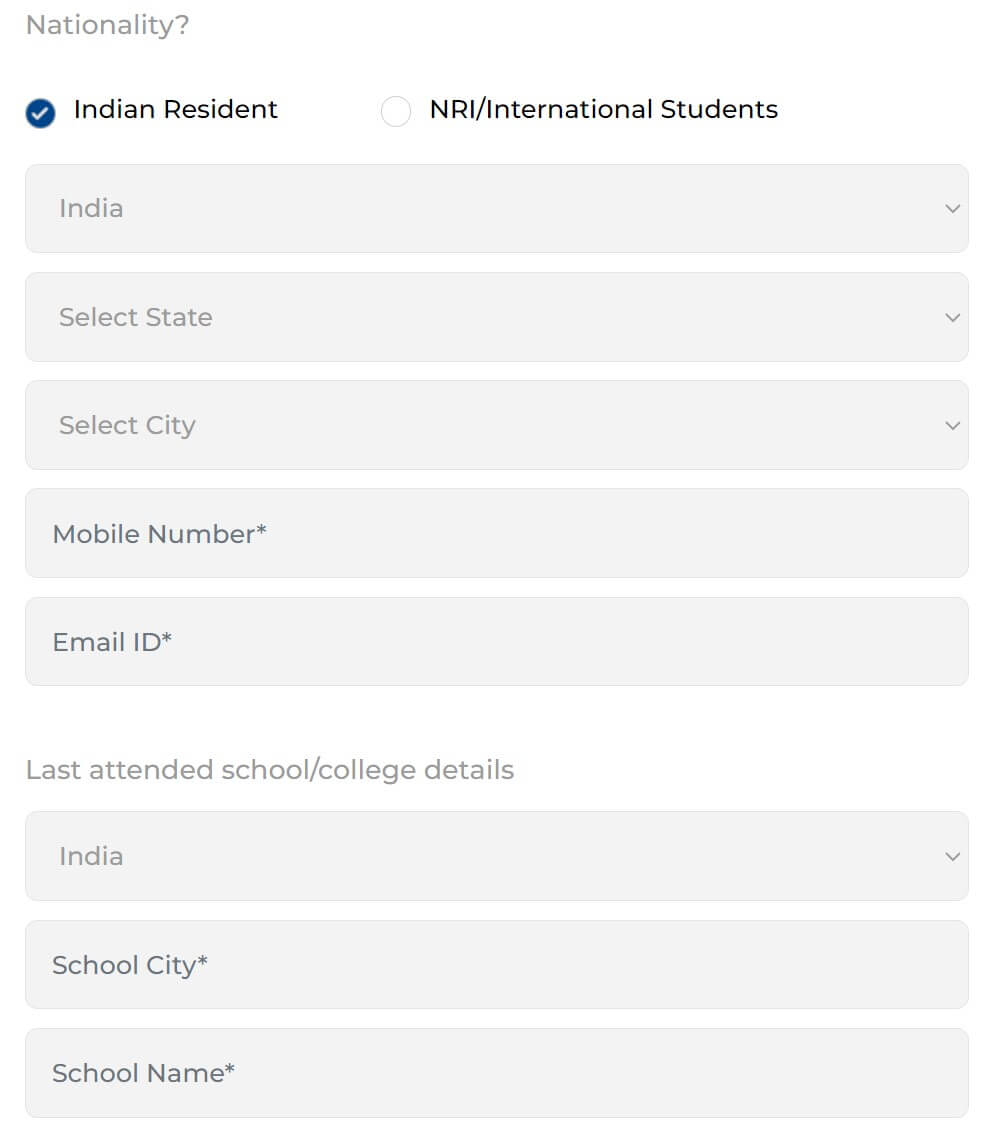Open the Select City dropdown
Image resolution: width=988 pixels, height=1137 pixels.
pyautogui.click(x=497, y=425)
